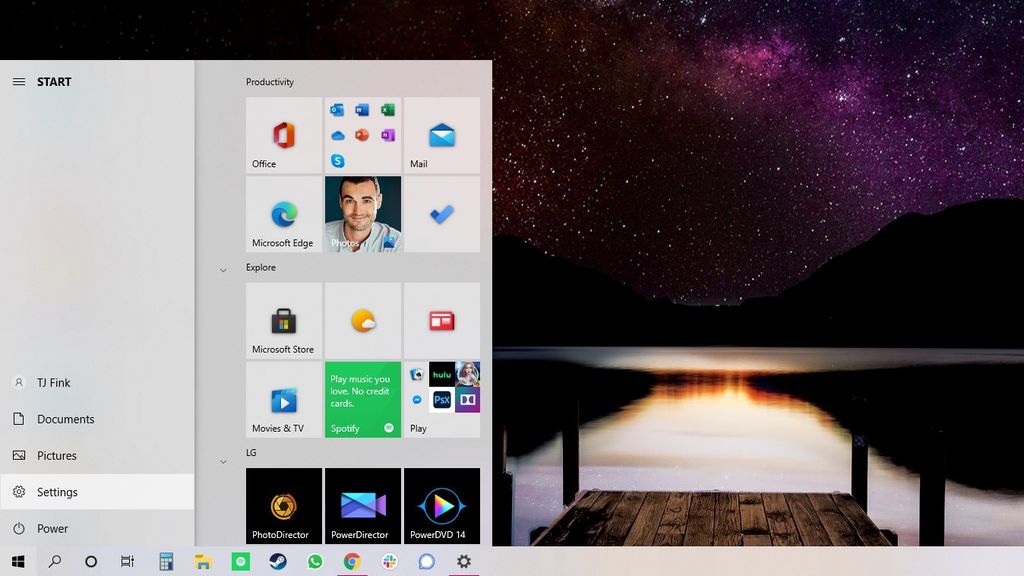The width and height of the screenshot is (1024, 576).
Task: Launch the Weather app tile
Action: tap(362, 320)
